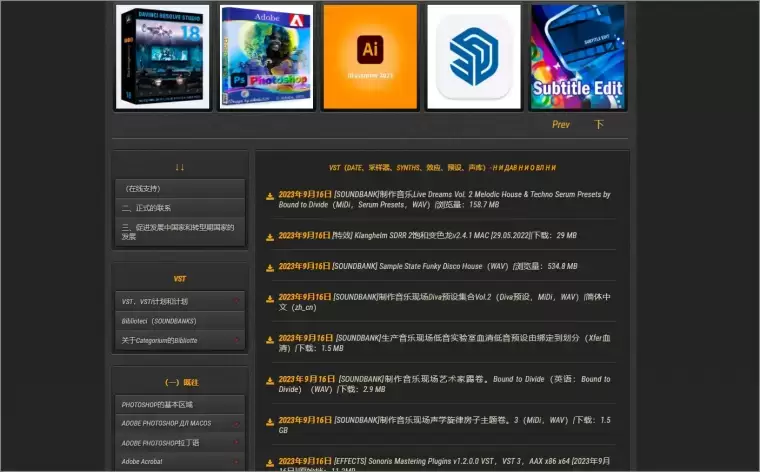Expand the 关于Categorium的Bibliotte submenu arrow
This screenshot has width=760, height=472.
click(237, 340)
